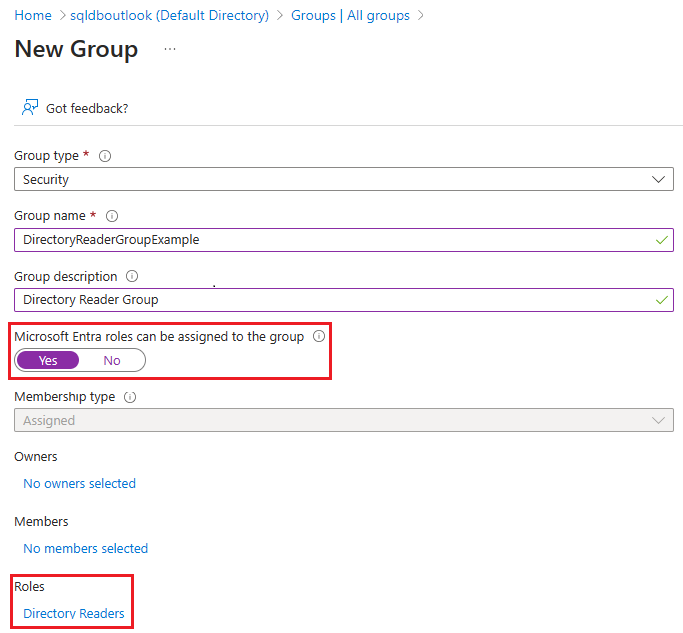Open the ellipsis menu beside New Group
Viewport: 683px width, 633px height.
click(x=170, y=49)
